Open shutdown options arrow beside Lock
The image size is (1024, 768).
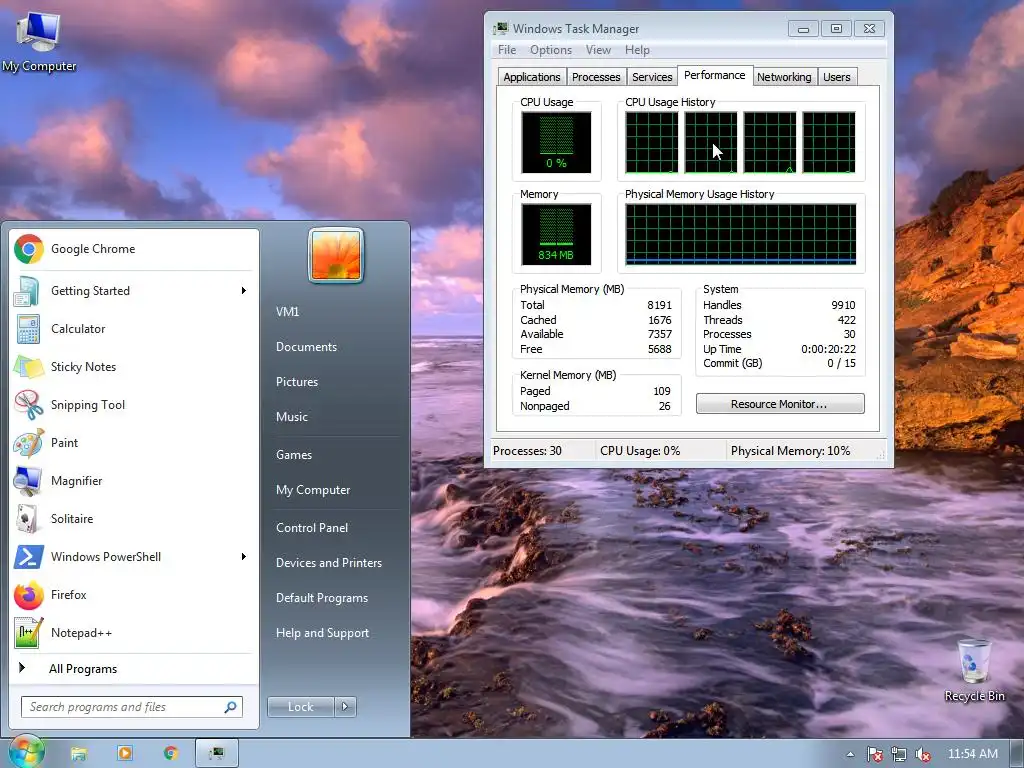(x=345, y=707)
